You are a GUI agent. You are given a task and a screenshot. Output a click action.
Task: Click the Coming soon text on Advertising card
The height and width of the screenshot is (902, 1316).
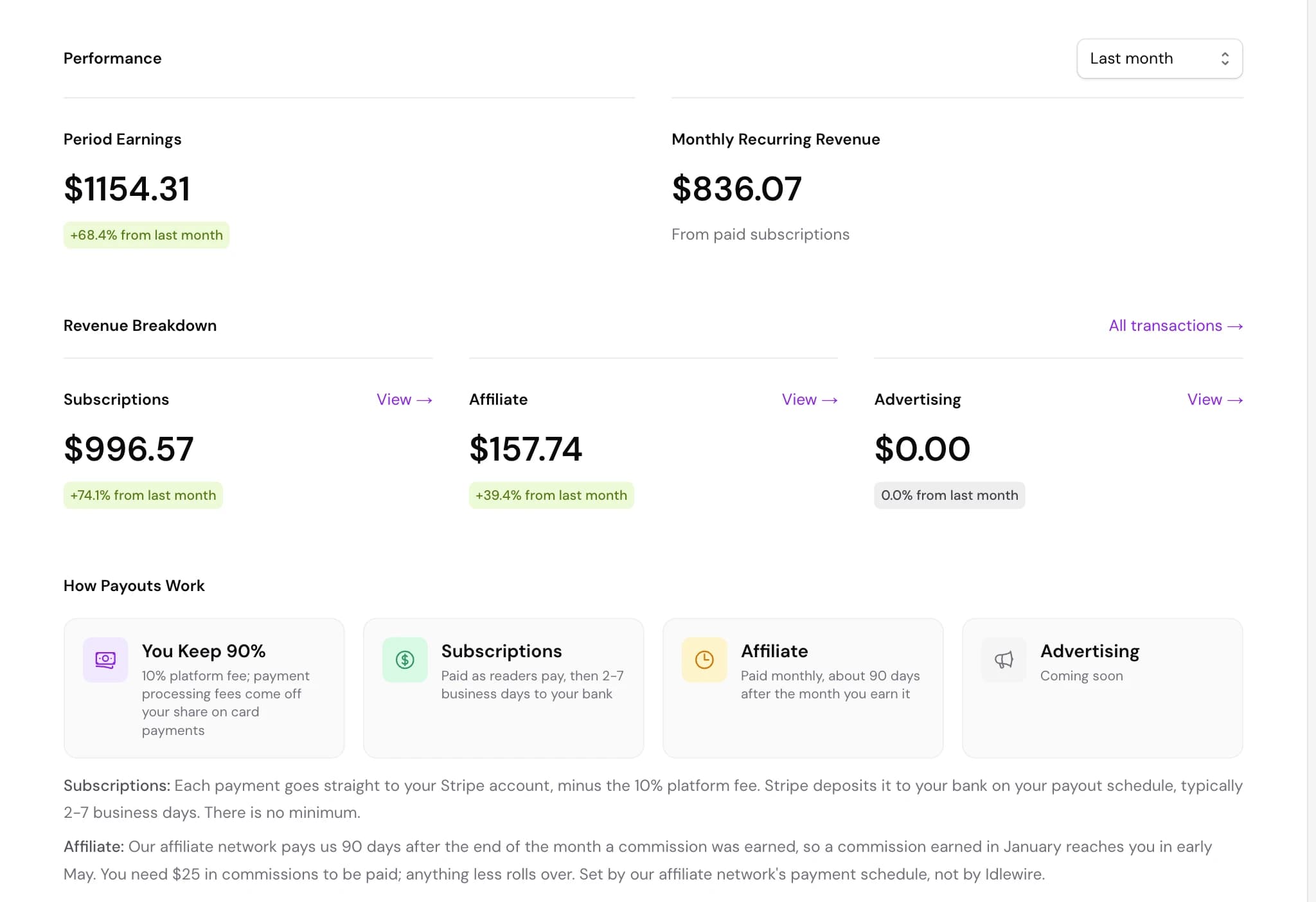tap(1081, 676)
